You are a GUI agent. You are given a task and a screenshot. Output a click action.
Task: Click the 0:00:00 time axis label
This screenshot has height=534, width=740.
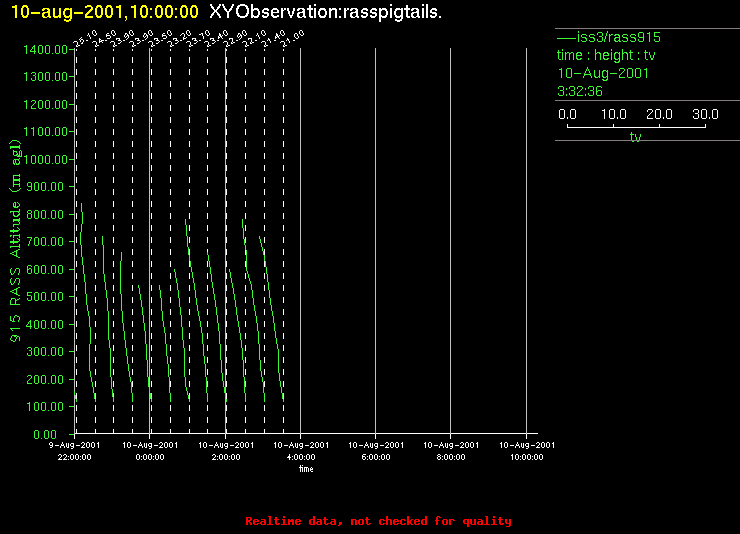pyautogui.click(x=150, y=457)
